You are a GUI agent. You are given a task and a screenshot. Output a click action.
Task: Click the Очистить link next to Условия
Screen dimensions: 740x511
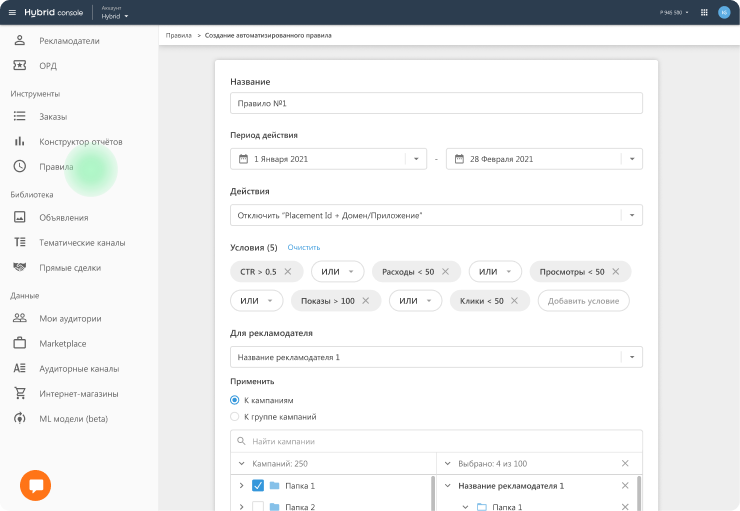303,247
